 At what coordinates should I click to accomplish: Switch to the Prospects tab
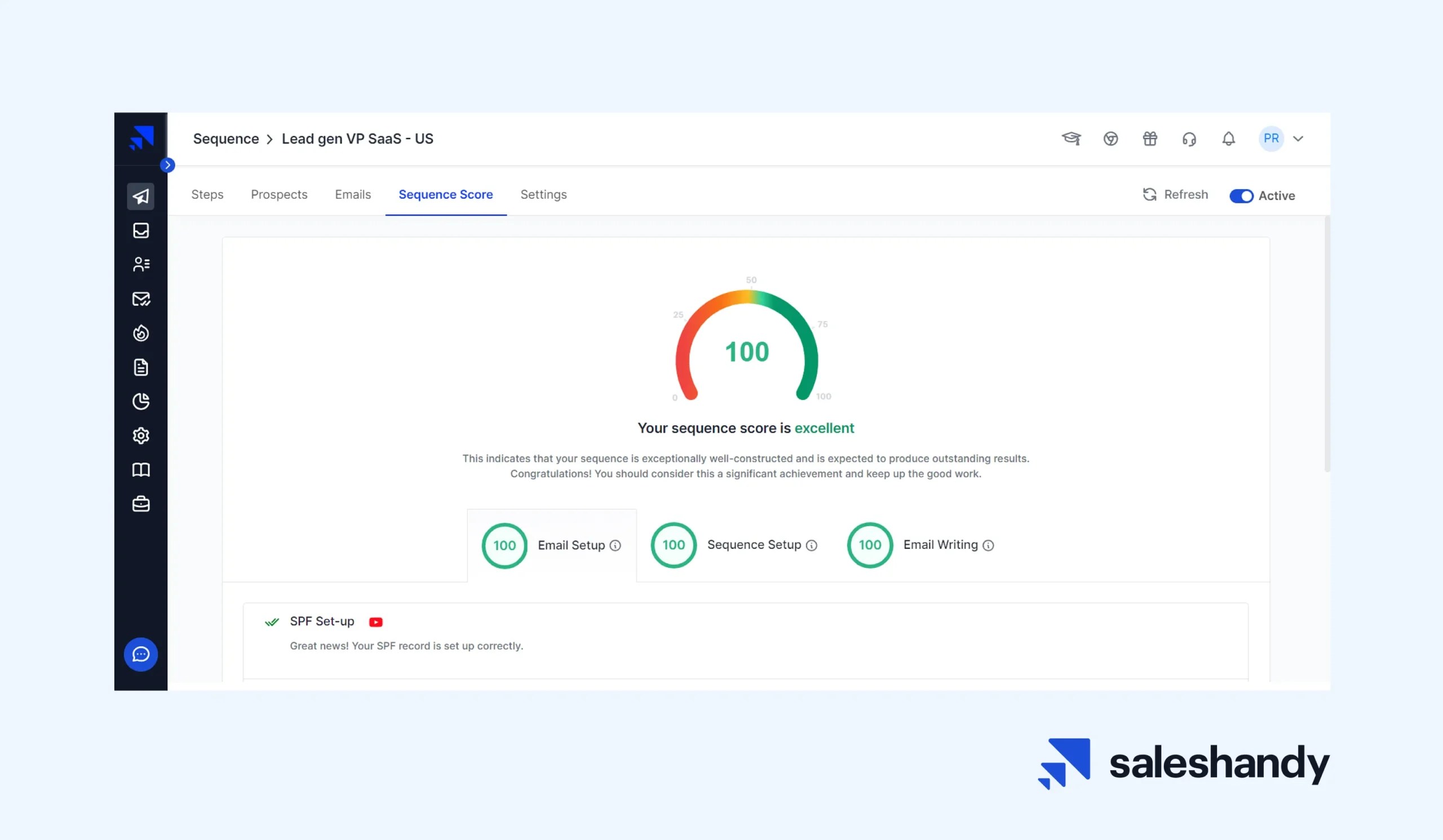point(279,194)
